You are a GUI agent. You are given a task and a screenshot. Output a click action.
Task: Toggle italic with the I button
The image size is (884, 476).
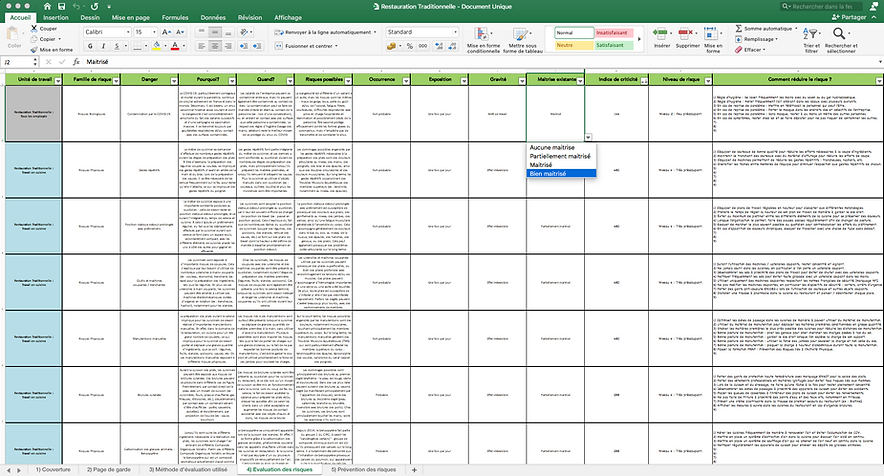[103, 46]
